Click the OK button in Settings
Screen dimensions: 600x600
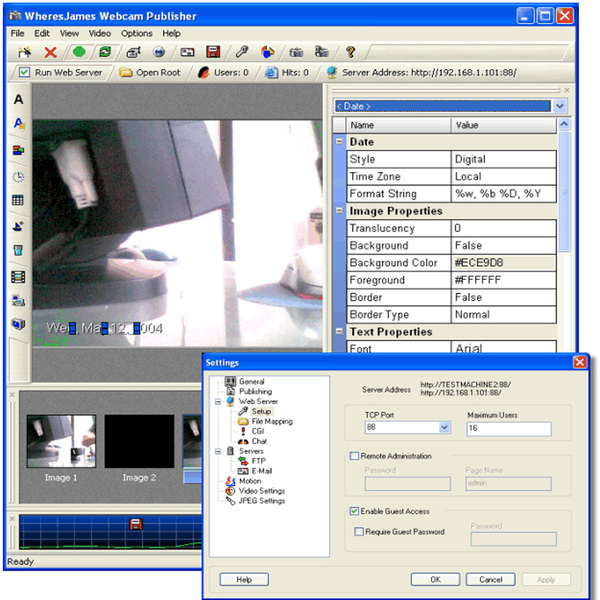[x=435, y=579]
